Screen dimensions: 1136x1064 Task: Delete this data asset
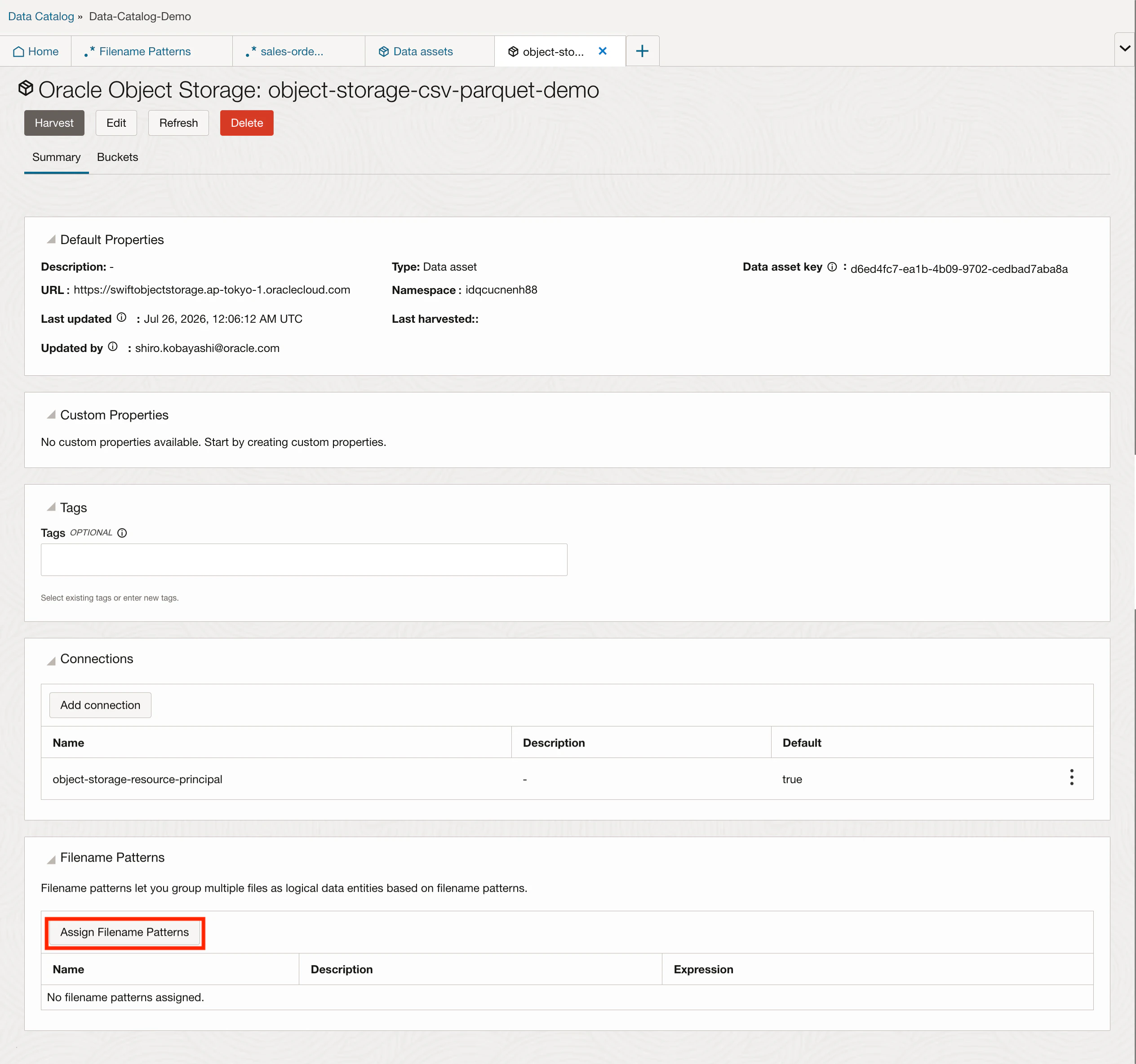pos(247,123)
